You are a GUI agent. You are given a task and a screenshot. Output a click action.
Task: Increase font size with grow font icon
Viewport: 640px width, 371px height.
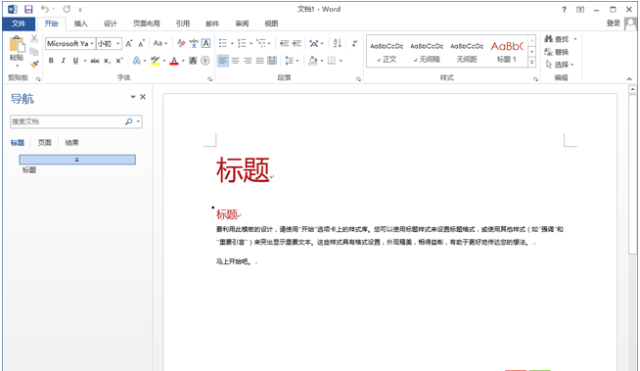[x=129, y=43]
